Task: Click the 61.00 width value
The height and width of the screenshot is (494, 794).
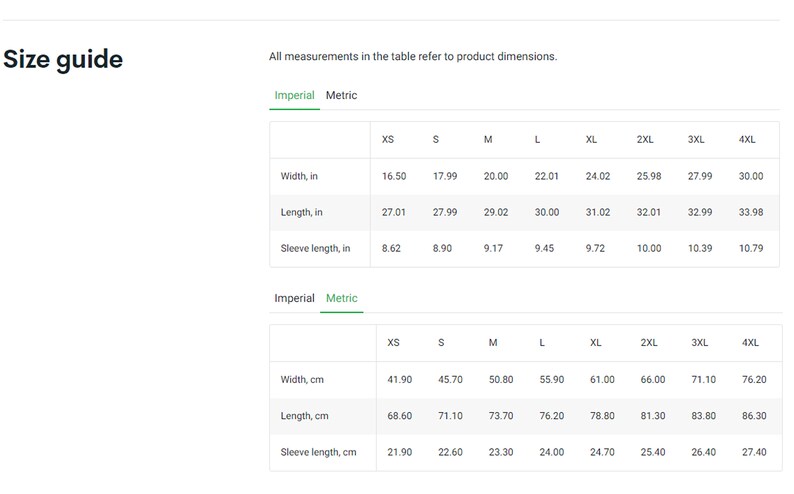Action: pyautogui.click(x=602, y=380)
